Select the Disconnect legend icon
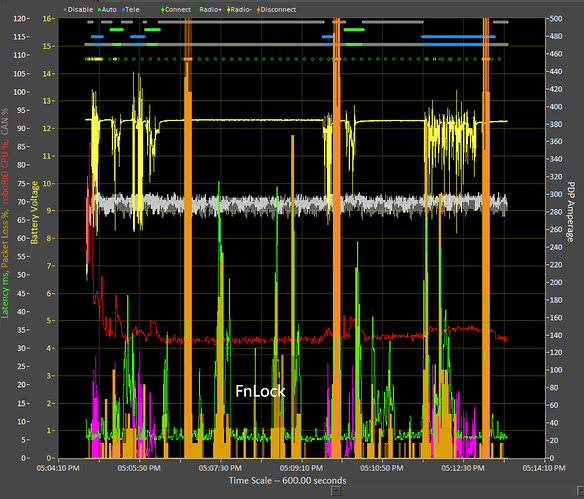 [x=258, y=10]
